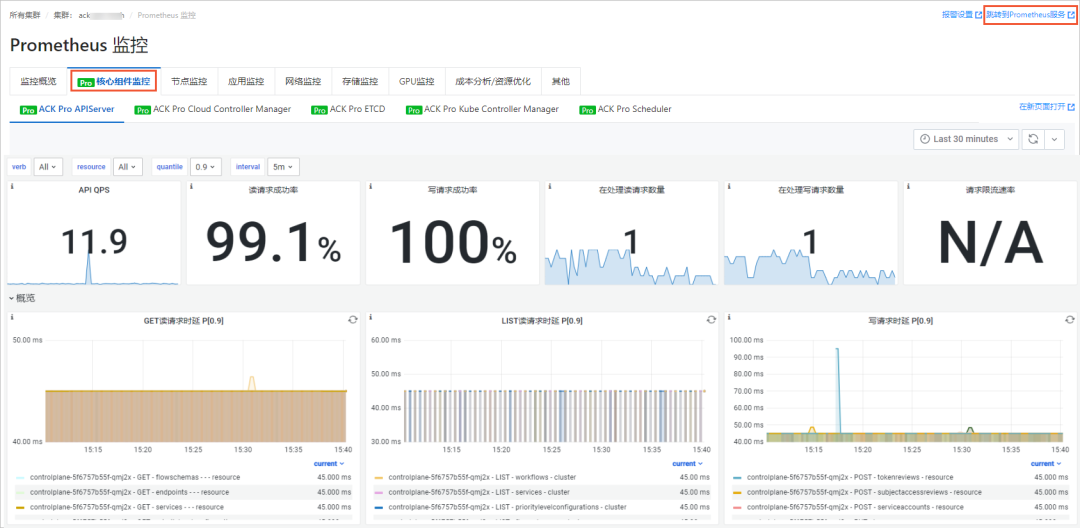Click the dashboard refresh icon button
The width and height of the screenshot is (1080, 528).
pos(1033,139)
